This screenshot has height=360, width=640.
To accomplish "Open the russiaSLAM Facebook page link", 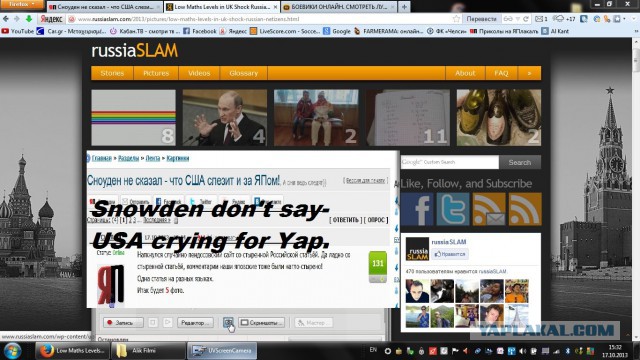I will click(449, 242).
